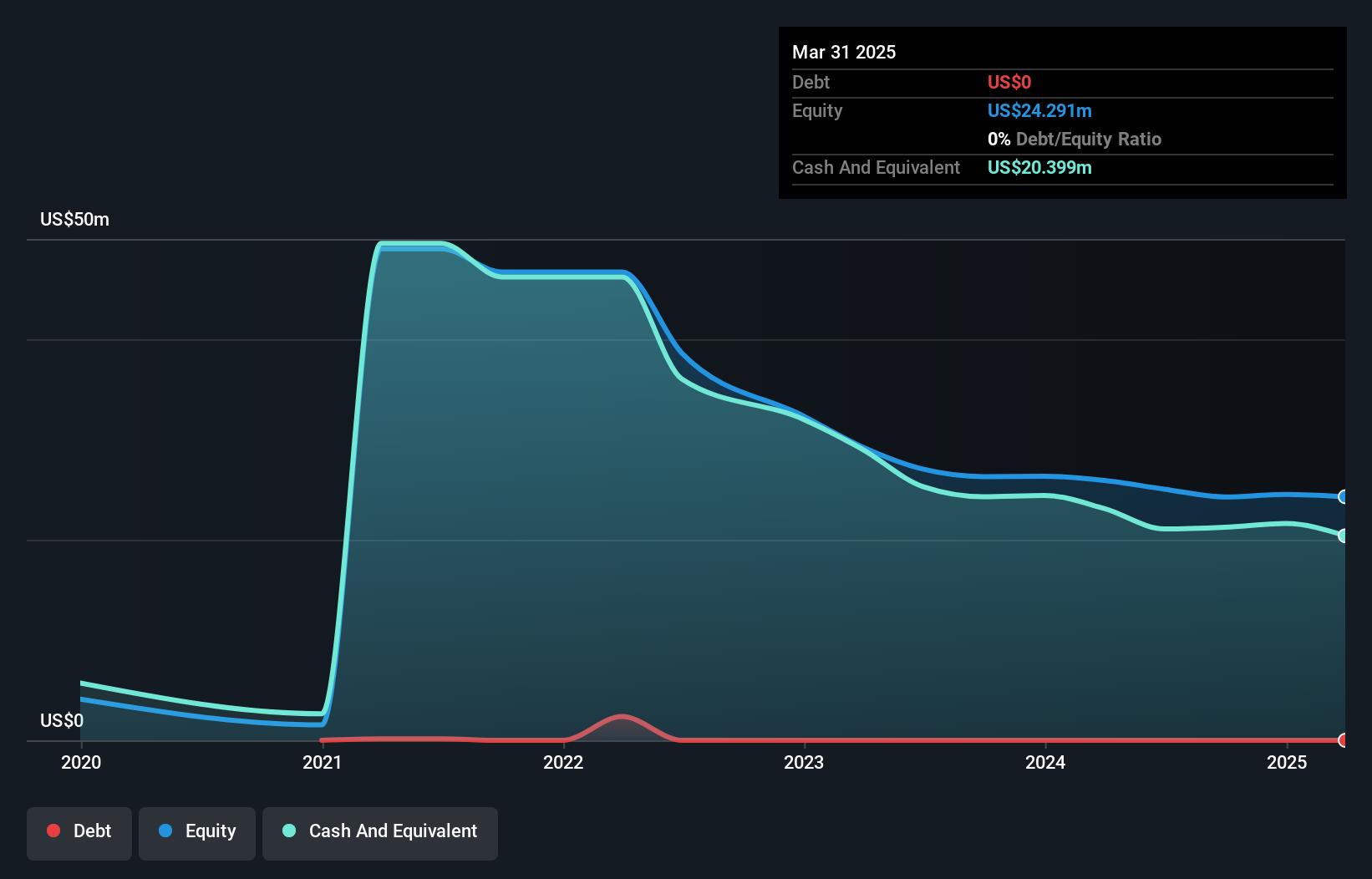Select the blue Equity endpoint marker on the chart
The image size is (1372, 879).
click(1344, 497)
